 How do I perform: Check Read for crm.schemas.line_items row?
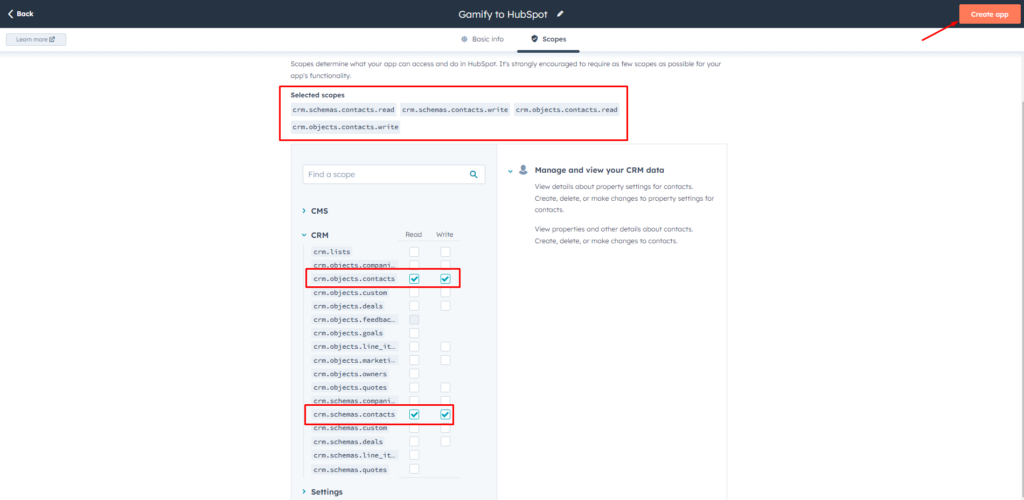(414, 455)
